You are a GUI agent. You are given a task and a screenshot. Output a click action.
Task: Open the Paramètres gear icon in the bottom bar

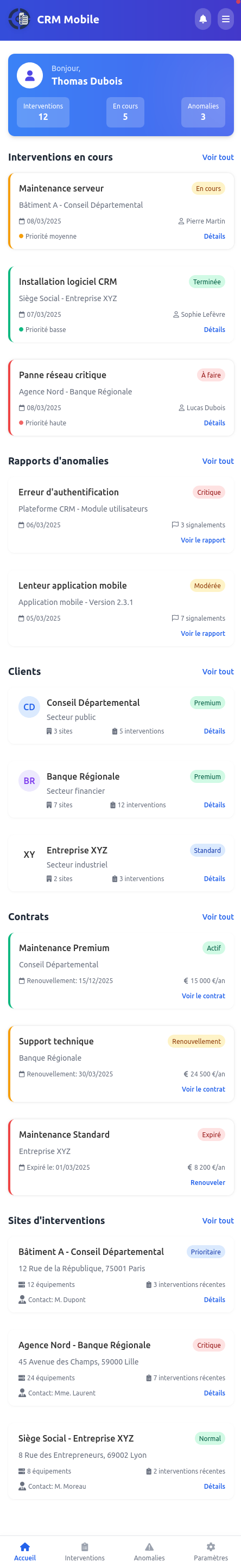tap(211, 1545)
